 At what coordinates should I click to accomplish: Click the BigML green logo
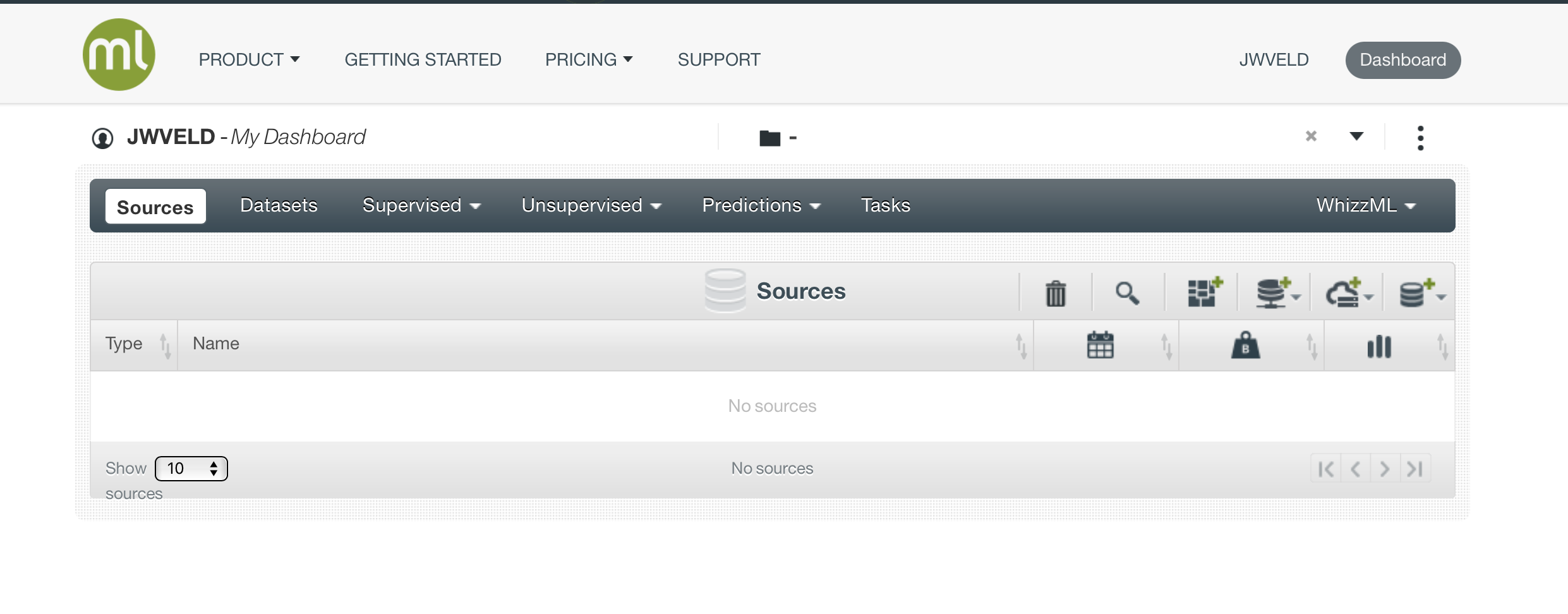[x=119, y=54]
